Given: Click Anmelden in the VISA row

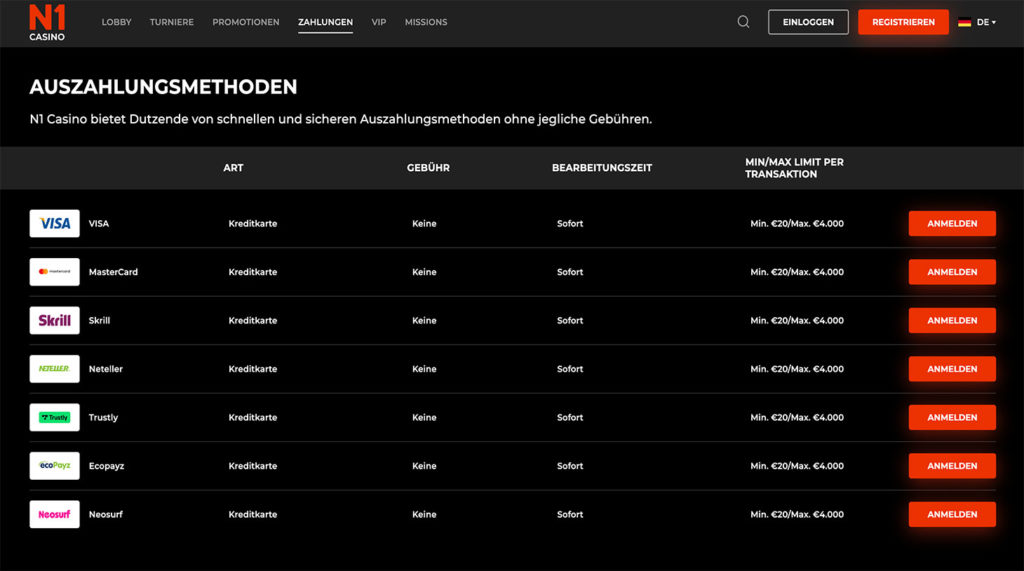Looking at the screenshot, I should pyautogui.click(x=952, y=223).
